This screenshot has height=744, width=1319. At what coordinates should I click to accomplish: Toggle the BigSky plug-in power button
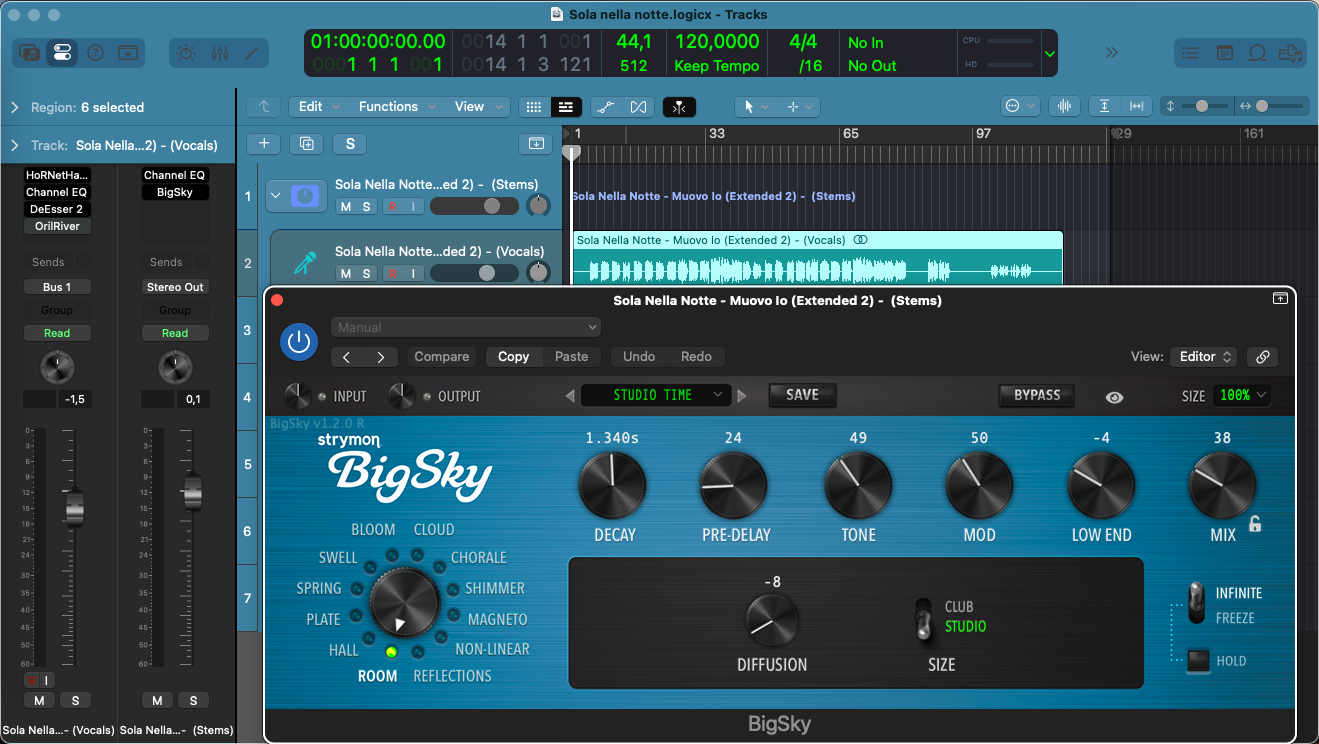coord(298,342)
